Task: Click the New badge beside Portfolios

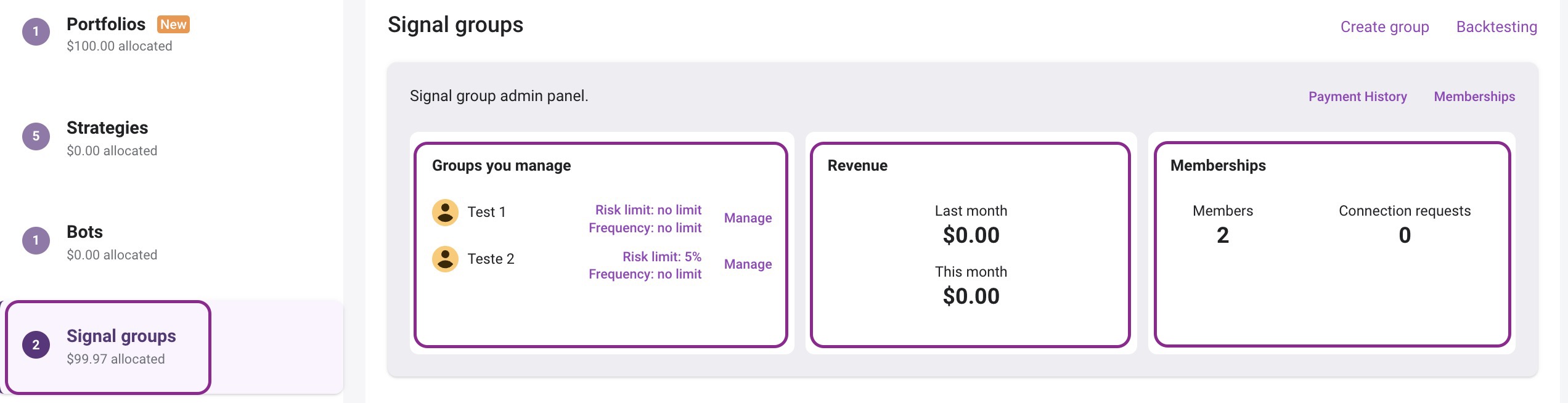Action: pos(173,25)
